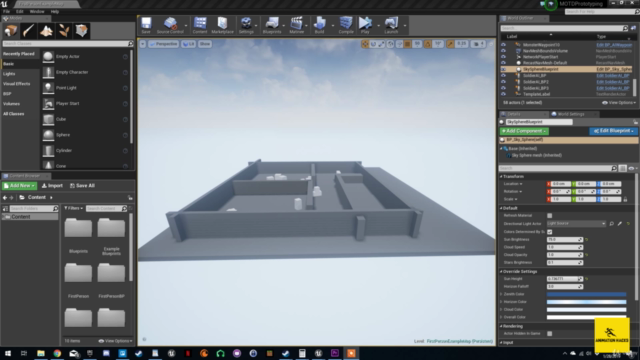Open the Blueprints folder thumbnail
The height and width of the screenshot is (360, 640).
pos(78,228)
